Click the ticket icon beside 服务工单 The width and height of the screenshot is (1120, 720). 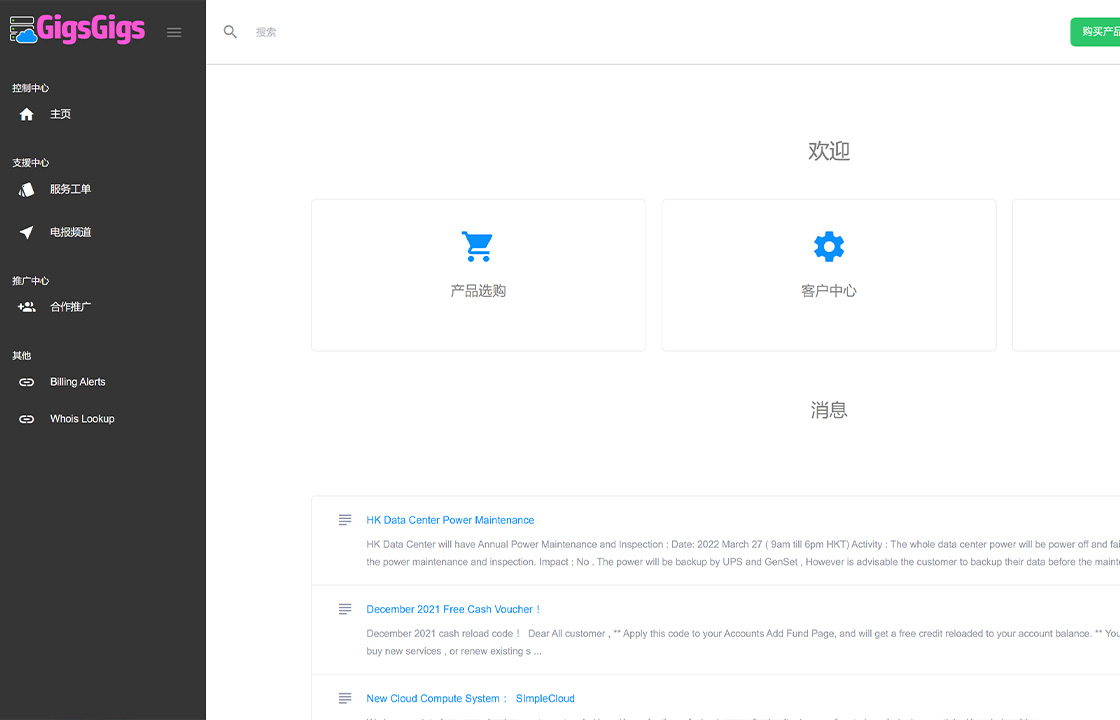(26, 189)
